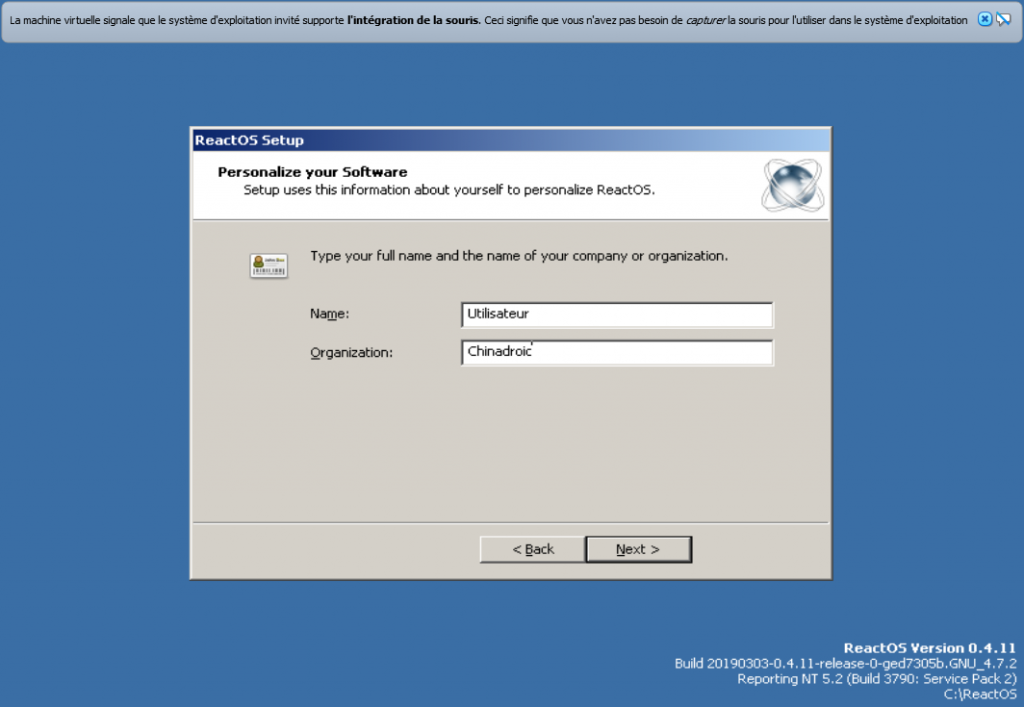Go back with the Back button
This screenshot has height=707, width=1024.
click(532, 549)
